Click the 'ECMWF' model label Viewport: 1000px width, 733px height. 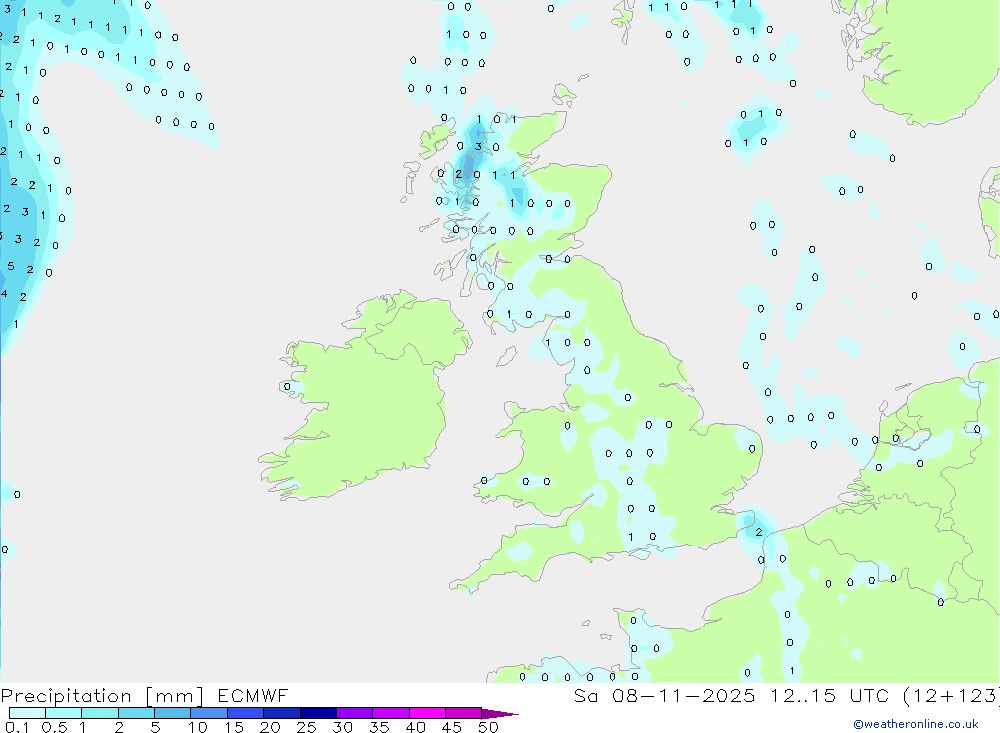tap(253, 695)
